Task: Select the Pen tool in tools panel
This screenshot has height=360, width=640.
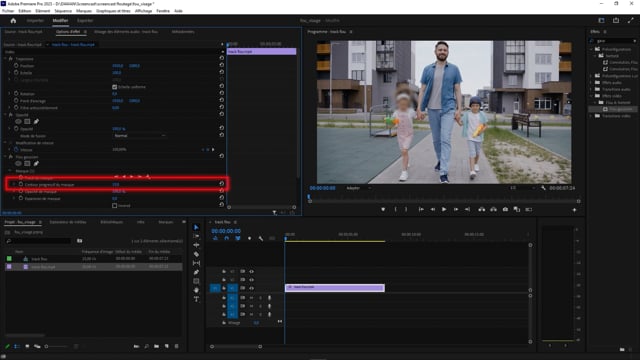Action: (x=196, y=272)
